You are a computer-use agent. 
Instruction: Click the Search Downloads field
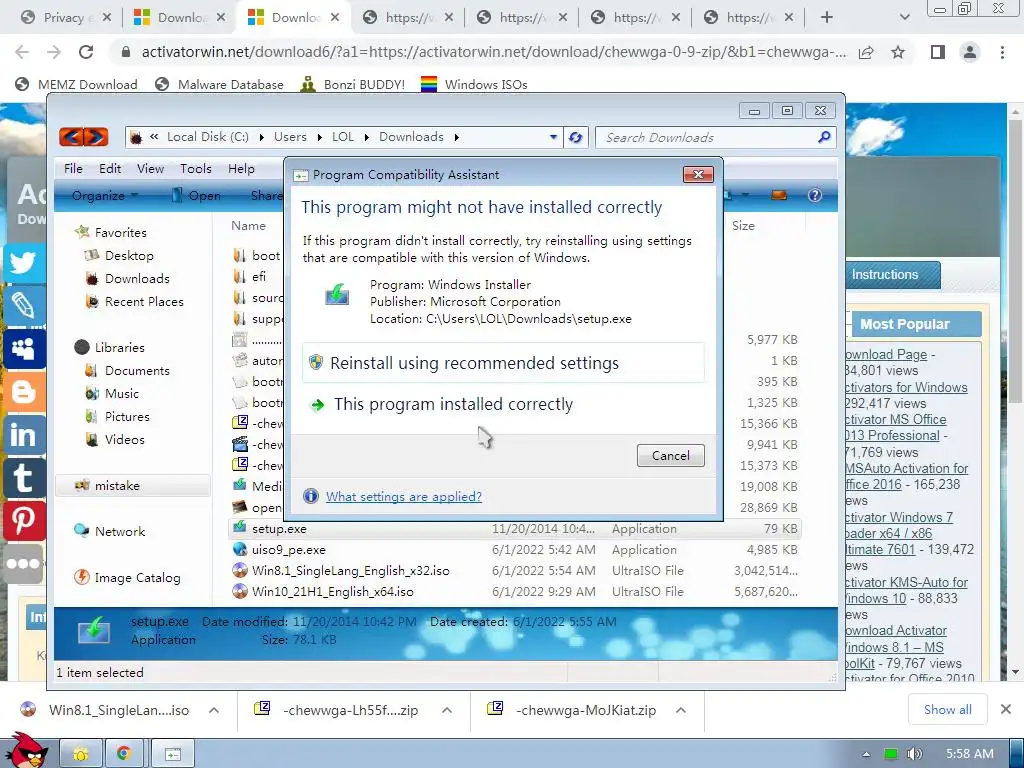click(x=707, y=137)
